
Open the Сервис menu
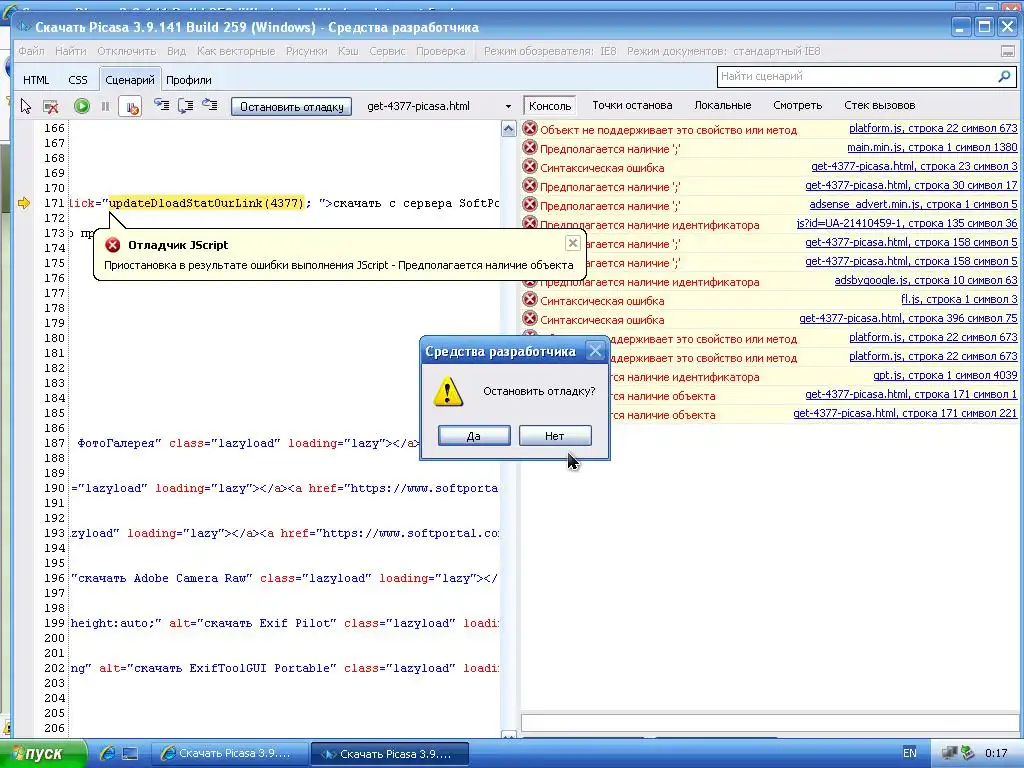point(387,51)
